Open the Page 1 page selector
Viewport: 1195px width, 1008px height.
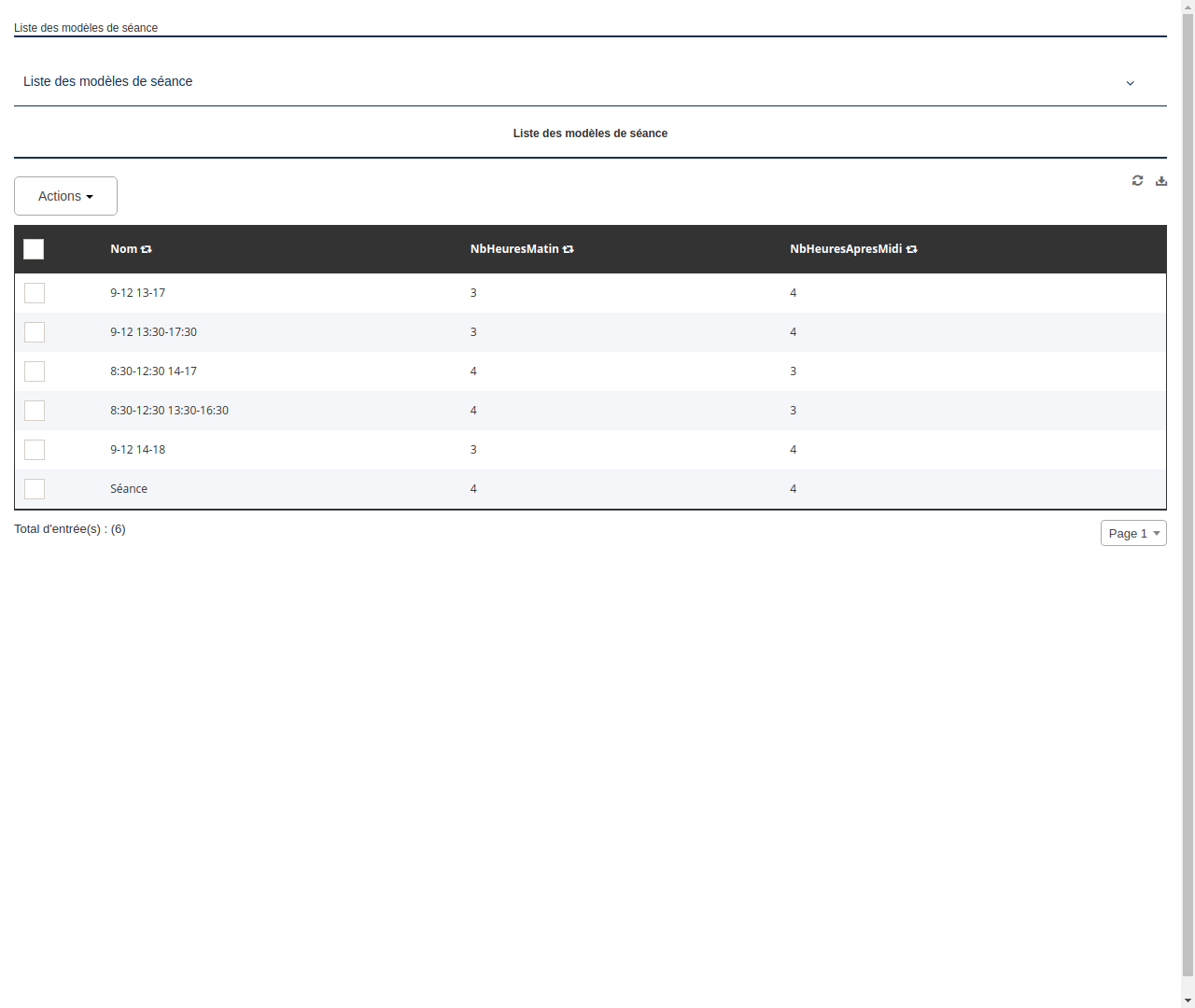(x=1133, y=533)
